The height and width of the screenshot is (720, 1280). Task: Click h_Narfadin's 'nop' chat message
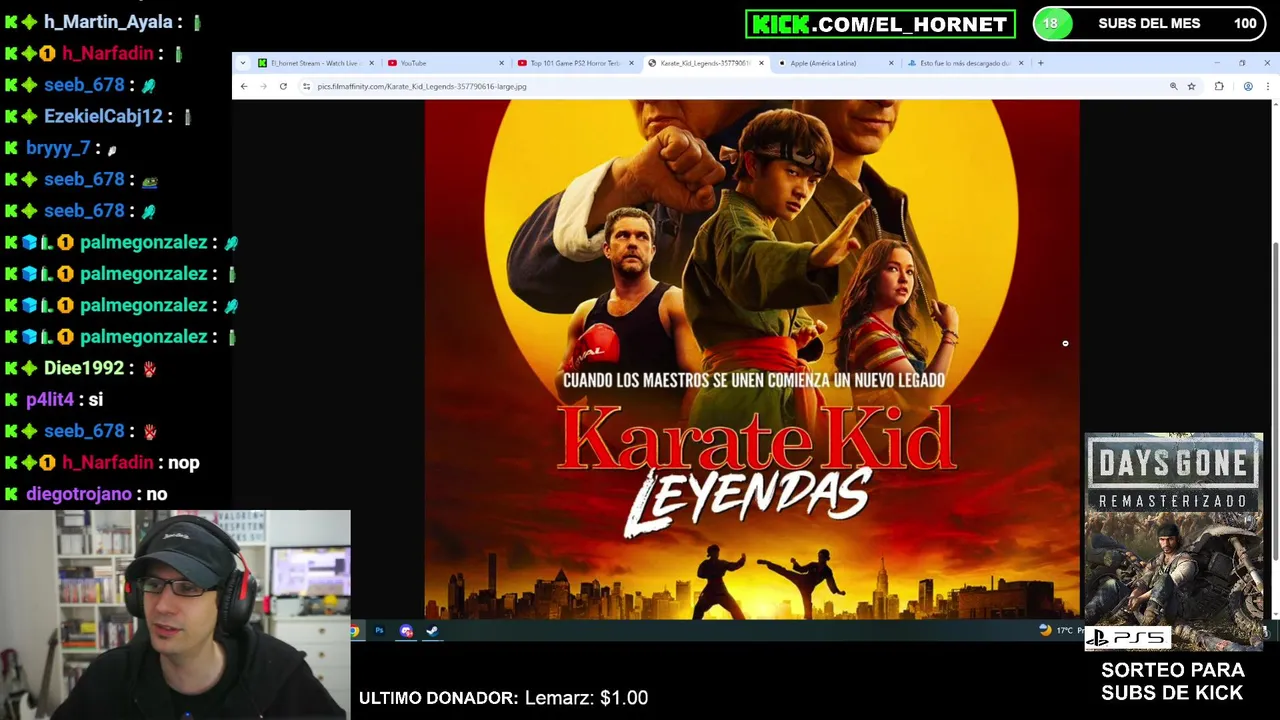pos(184,462)
